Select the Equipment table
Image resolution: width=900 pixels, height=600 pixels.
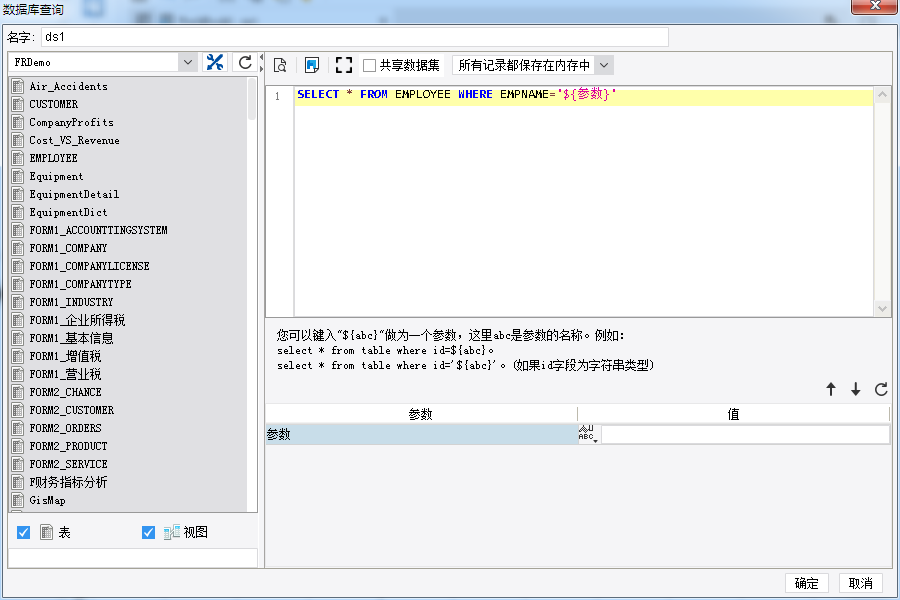56,176
